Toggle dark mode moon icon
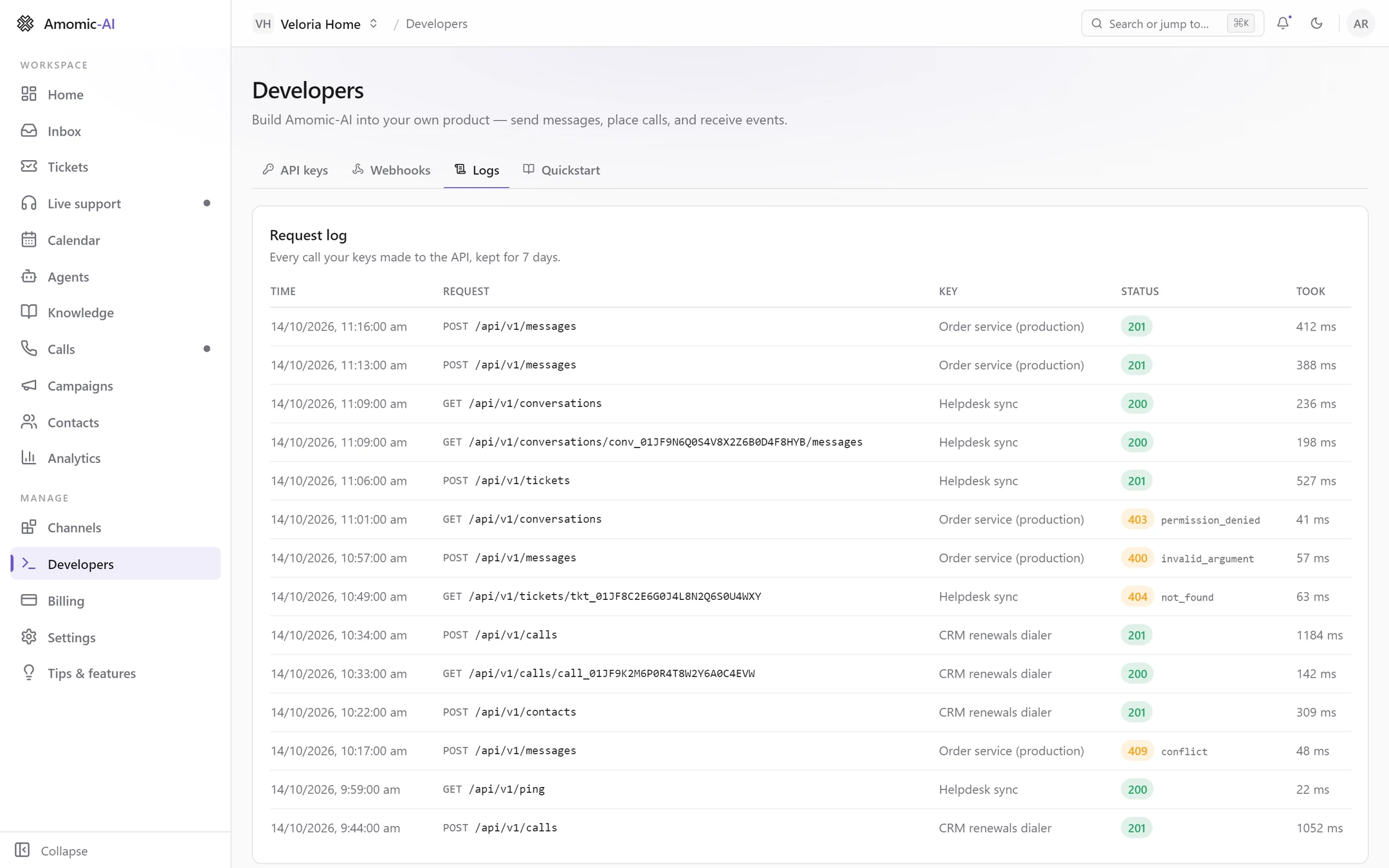The height and width of the screenshot is (868, 1389). coord(1316,23)
